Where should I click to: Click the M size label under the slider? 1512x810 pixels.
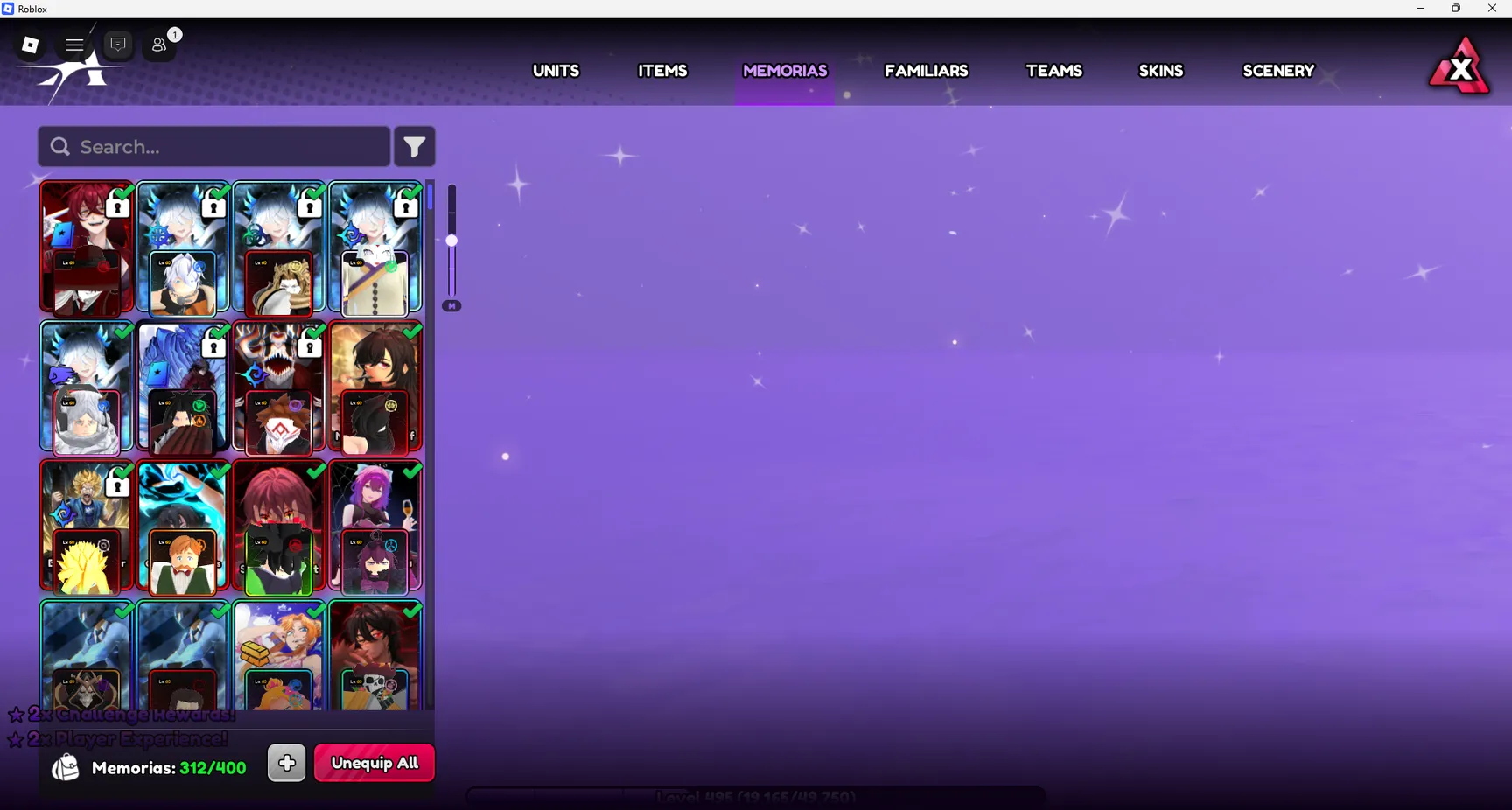tap(451, 306)
